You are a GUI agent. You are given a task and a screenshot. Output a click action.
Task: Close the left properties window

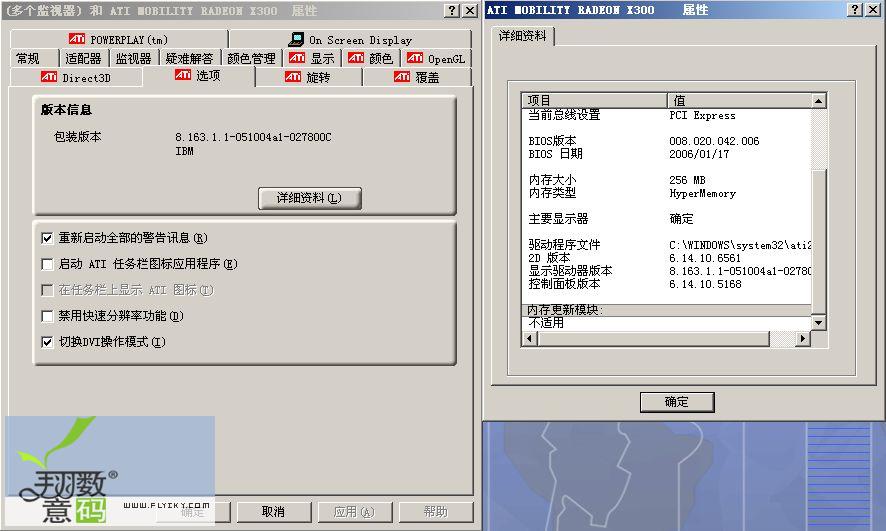click(470, 11)
